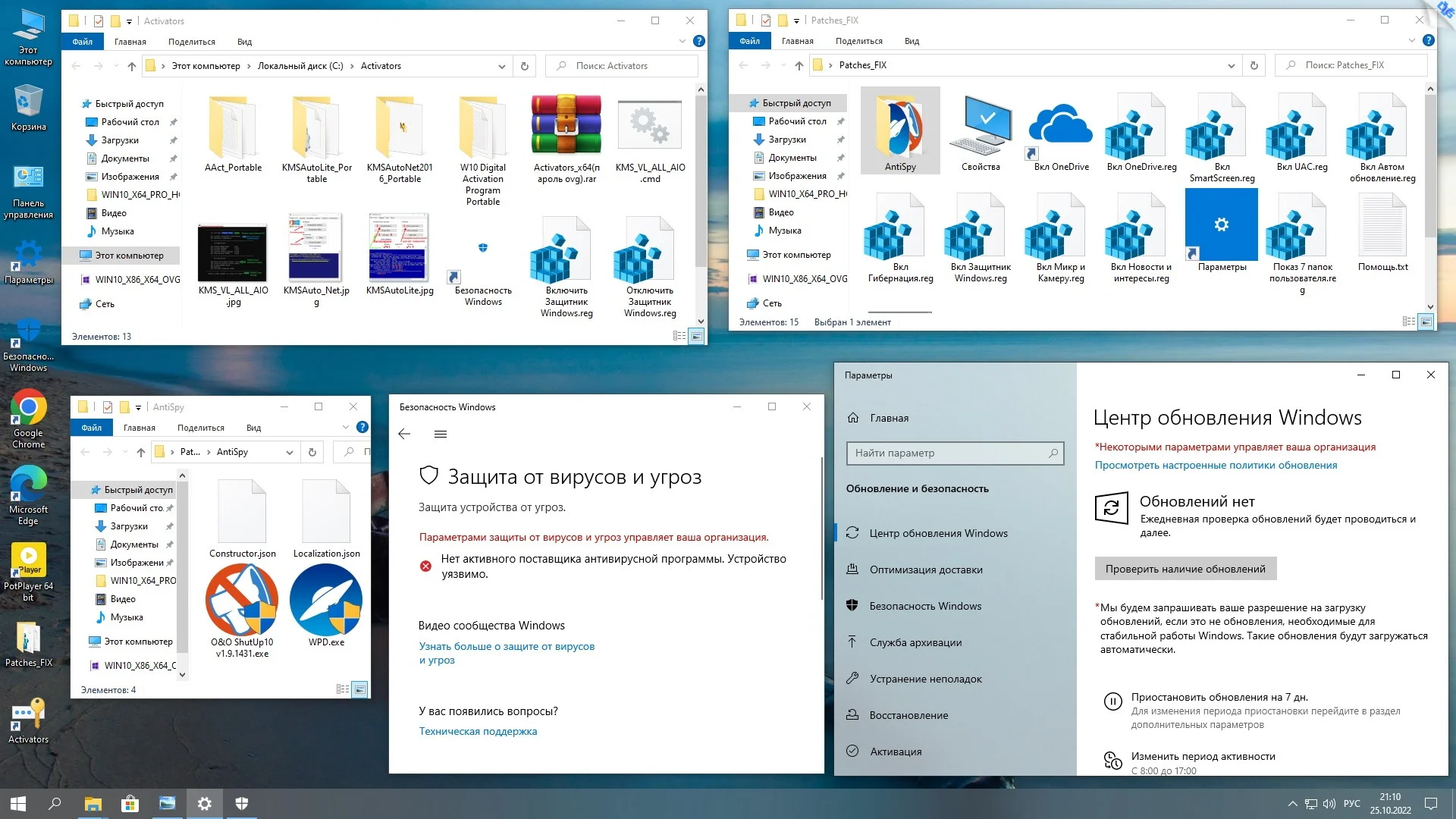Open the Вкл OneDrive cloud shortcut
This screenshot has width=1456, height=819.
tap(1061, 126)
